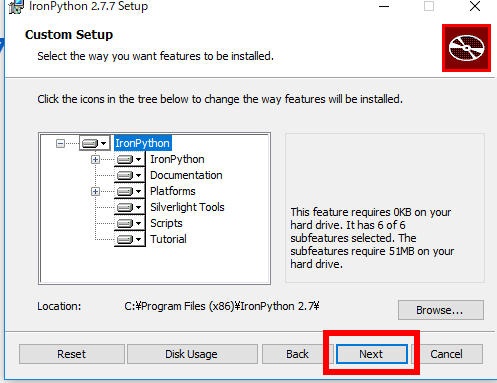Minimize the IronPython Setup window
Screen dimensions: 497x383
pos(384,6)
